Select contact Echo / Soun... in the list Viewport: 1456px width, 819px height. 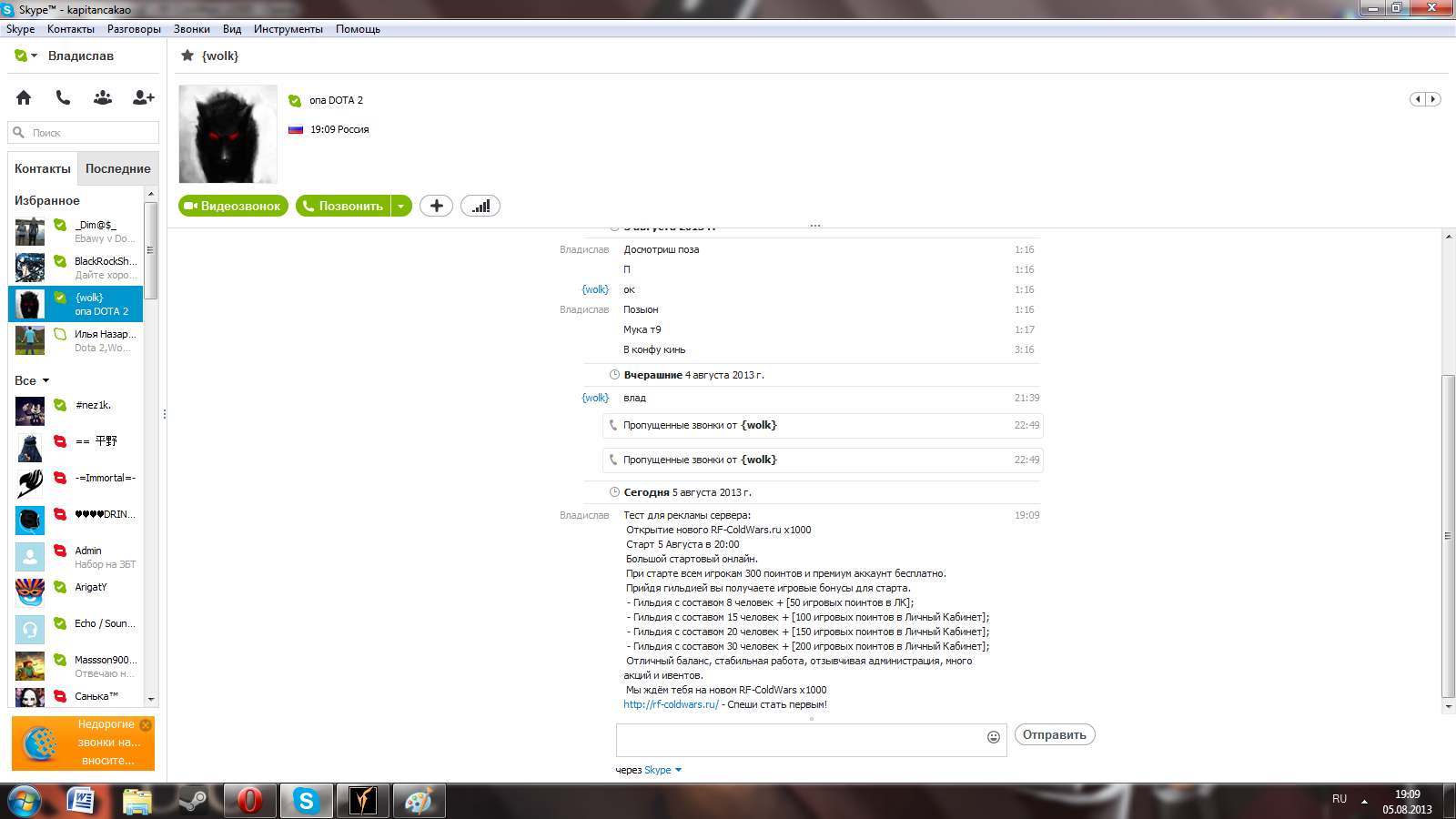pyautogui.click(x=76, y=630)
